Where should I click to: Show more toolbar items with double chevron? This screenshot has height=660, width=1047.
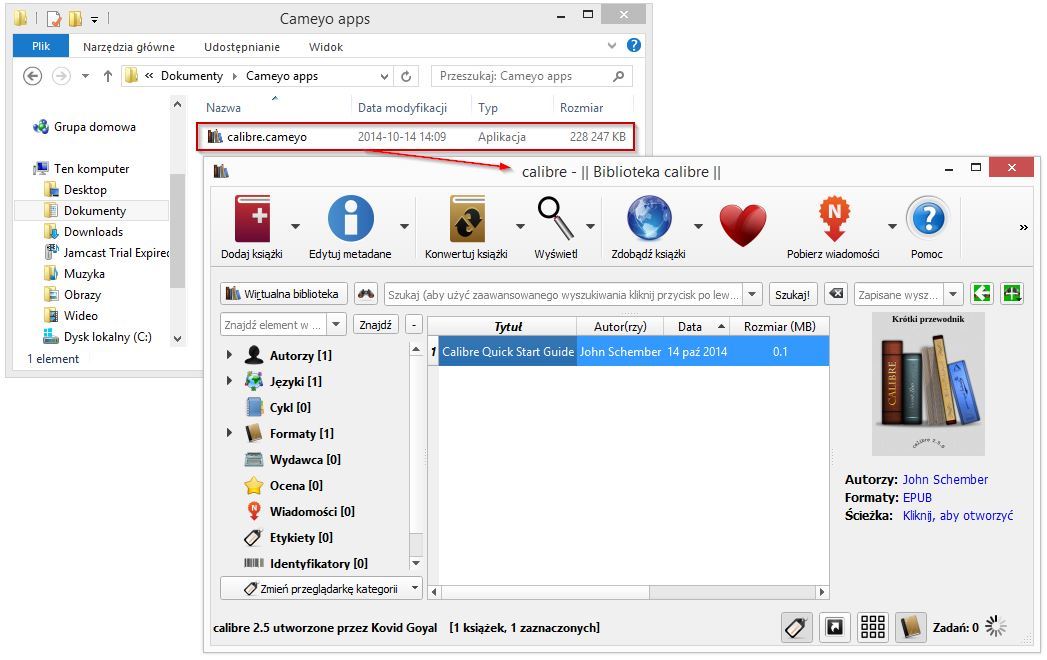tap(1024, 228)
